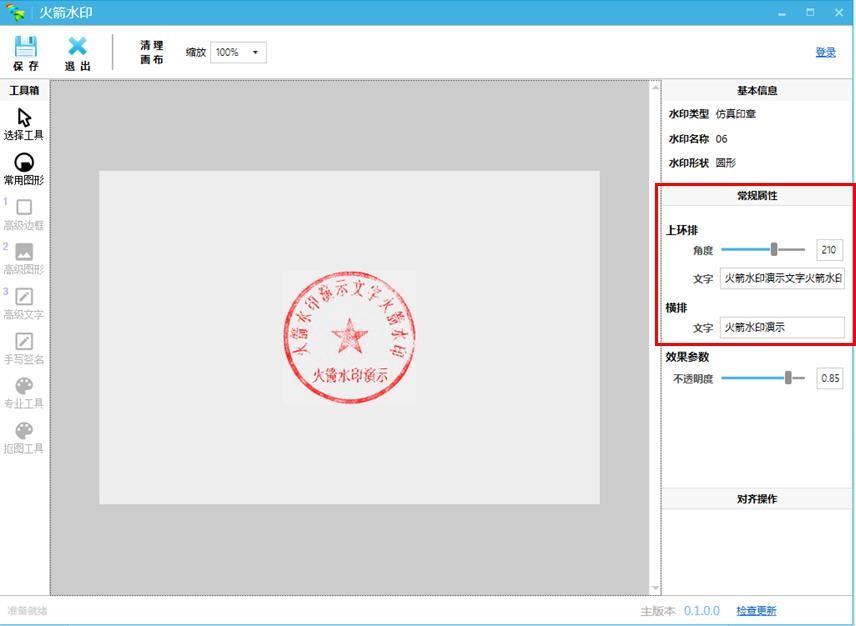Select the professional tools (专业工具) palette
Viewport: 856px width, 626px height.
click(x=24, y=387)
